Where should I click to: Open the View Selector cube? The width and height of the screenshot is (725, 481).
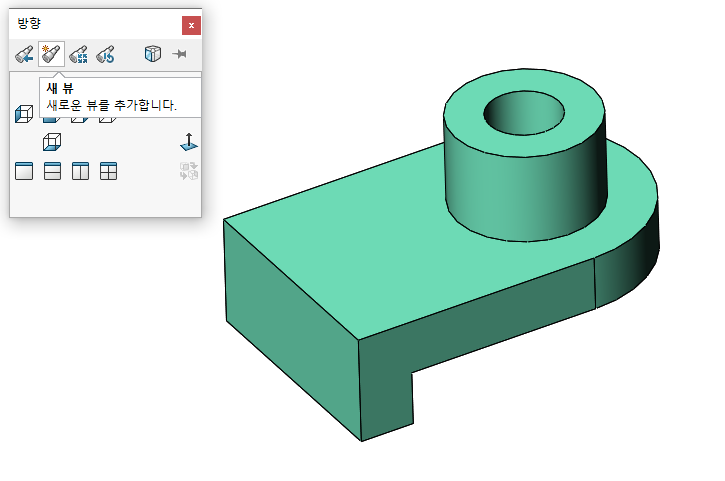[x=153, y=54]
